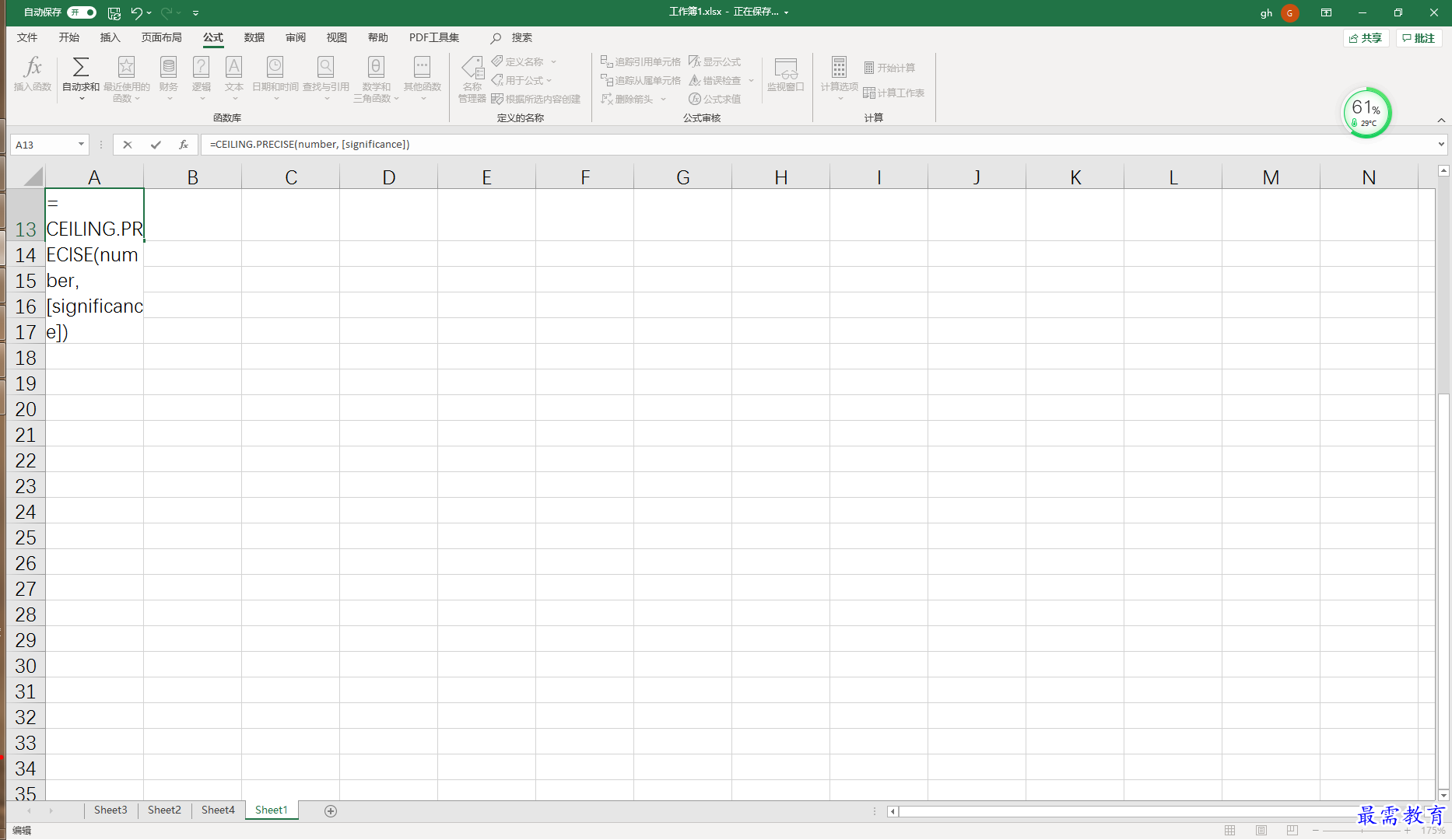This screenshot has width=1452, height=840.
Task: Click Show Formulas icon
Action: (x=695, y=61)
